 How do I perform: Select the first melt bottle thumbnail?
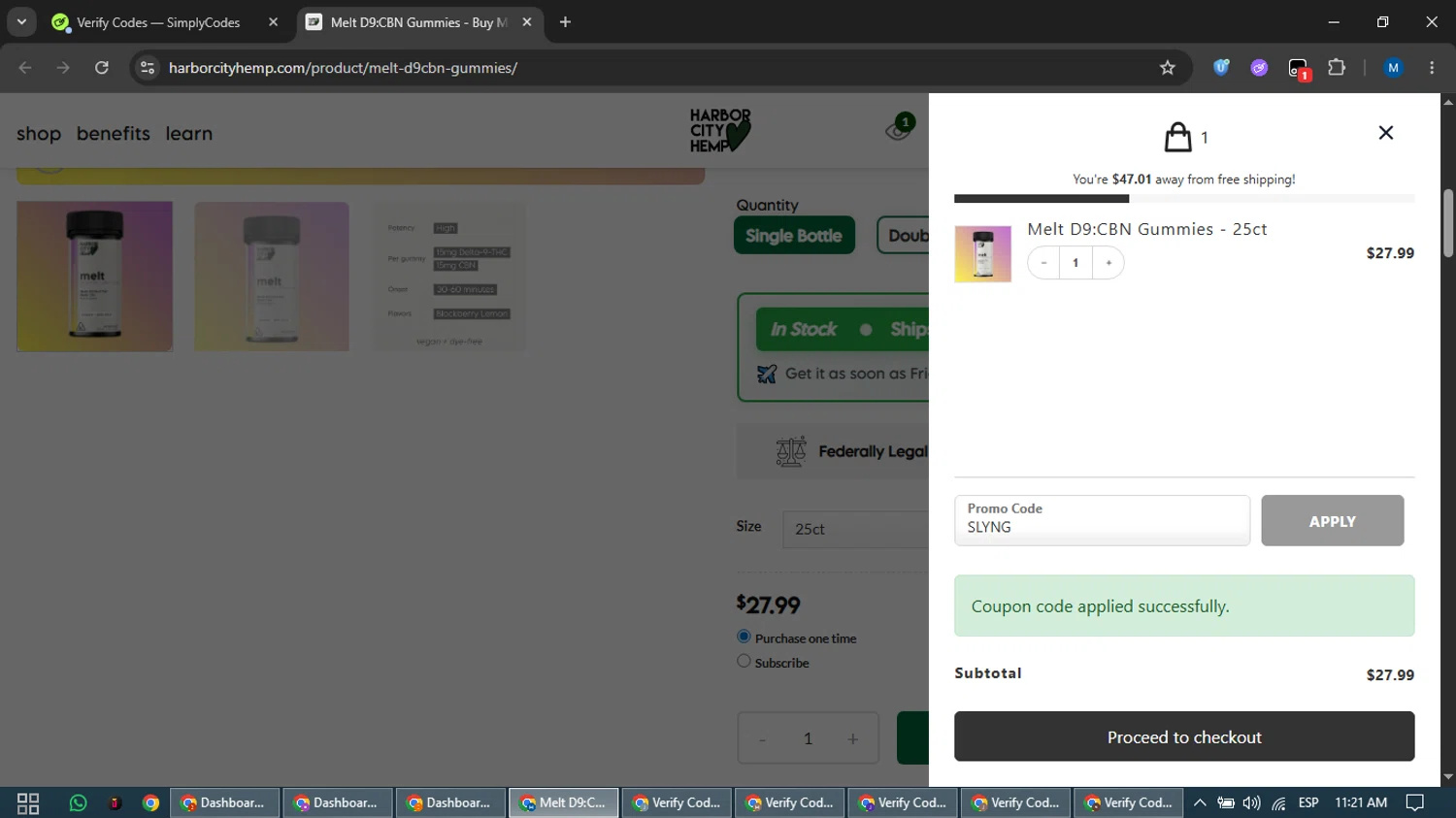coord(94,277)
